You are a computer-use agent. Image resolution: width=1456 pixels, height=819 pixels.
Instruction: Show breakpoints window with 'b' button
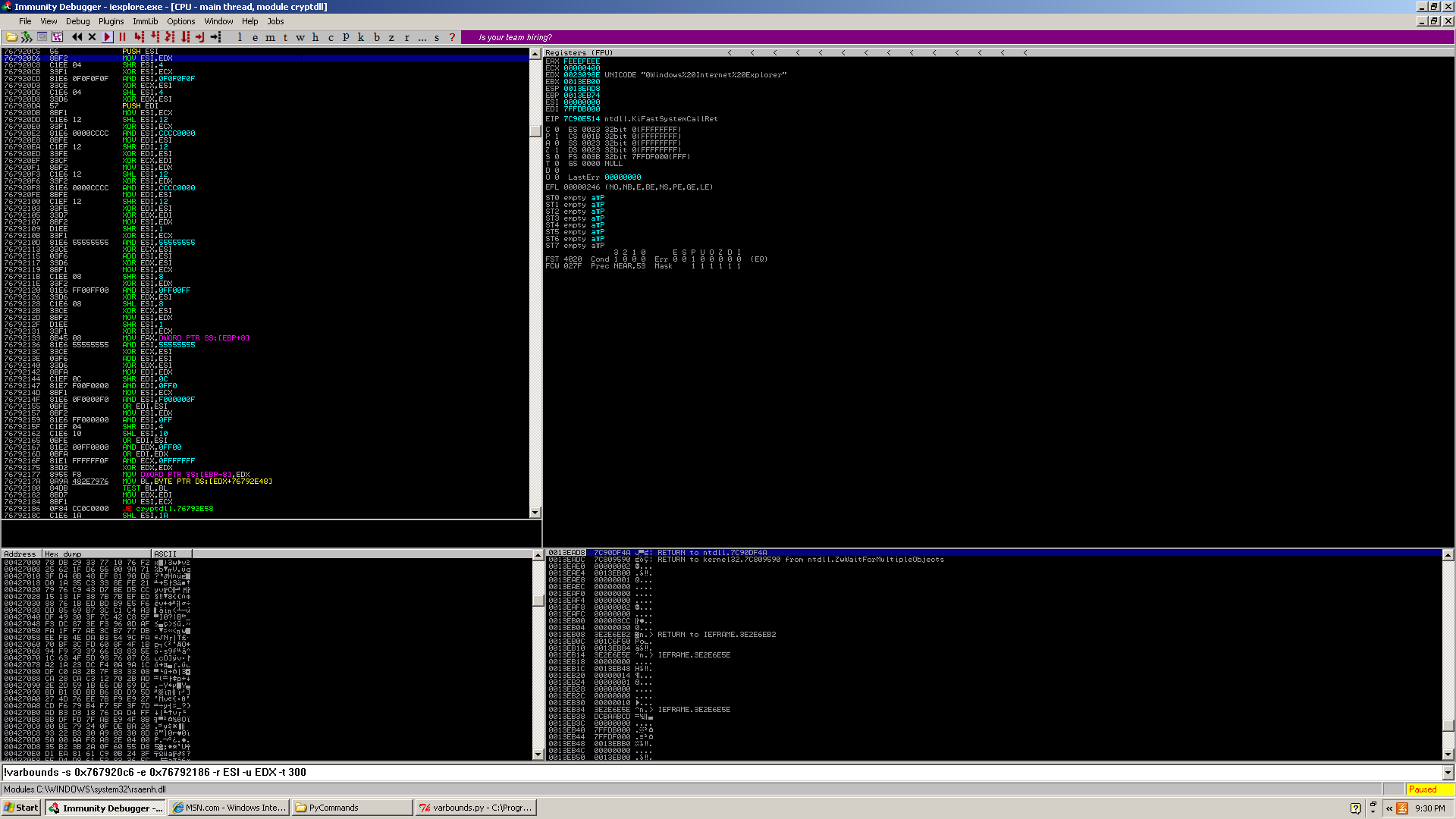pyautogui.click(x=376, y=36)
